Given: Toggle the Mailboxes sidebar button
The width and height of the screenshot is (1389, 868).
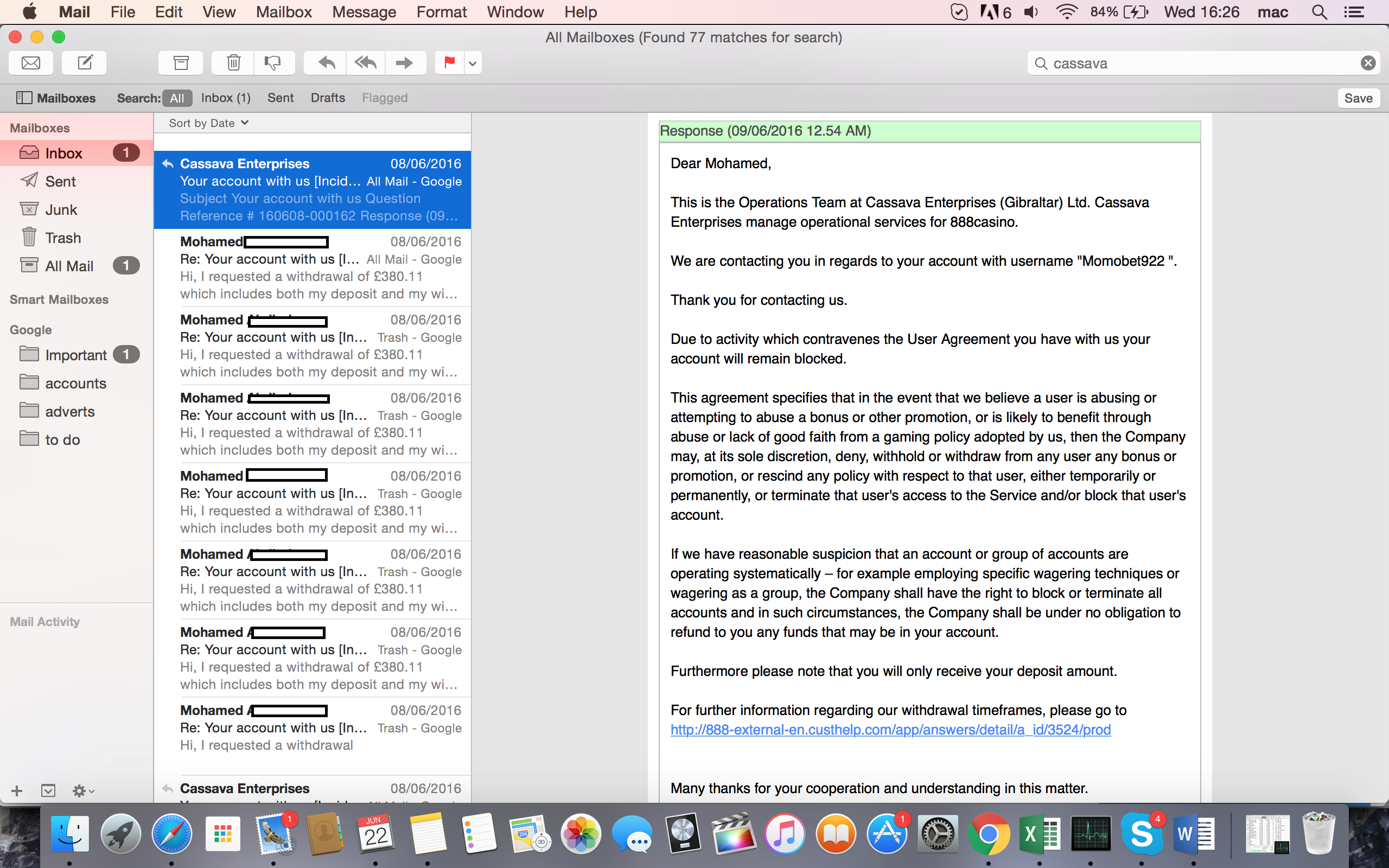Looking at the screenshot, I should coord(56,98).
